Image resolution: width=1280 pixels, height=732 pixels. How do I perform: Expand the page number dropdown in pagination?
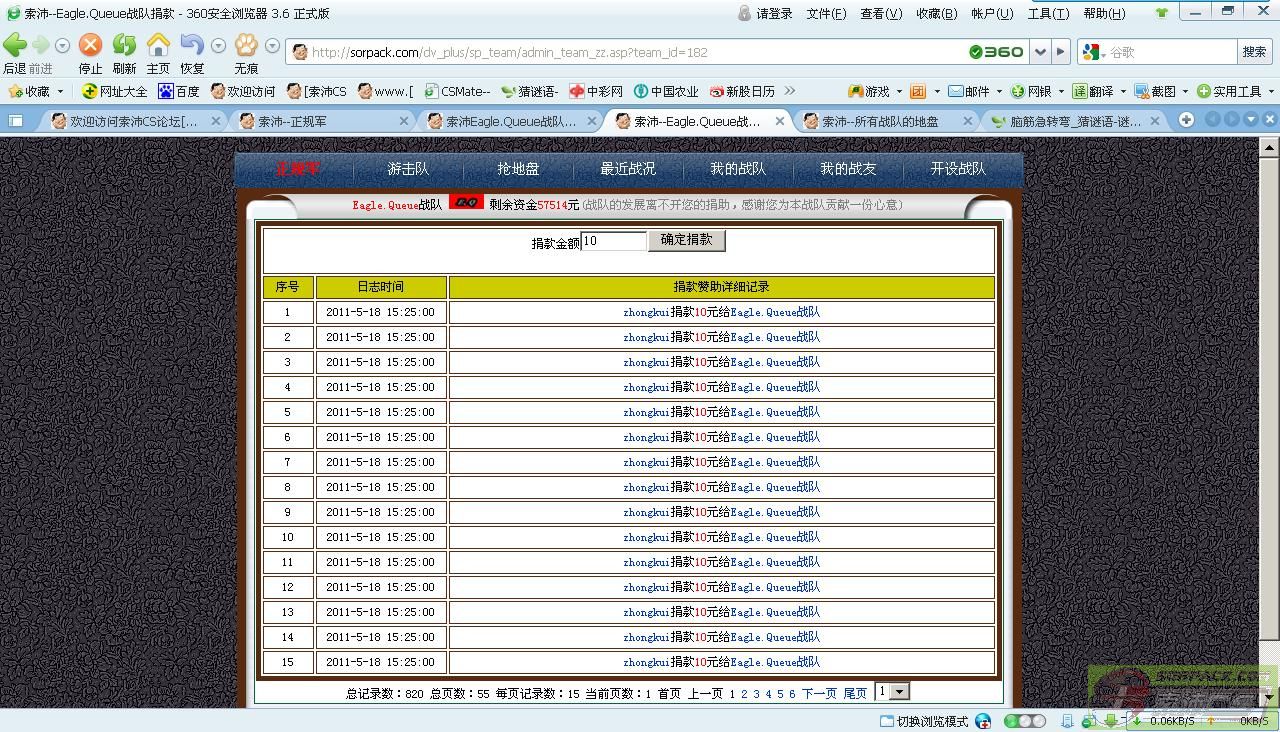click(x=899, y=692)
